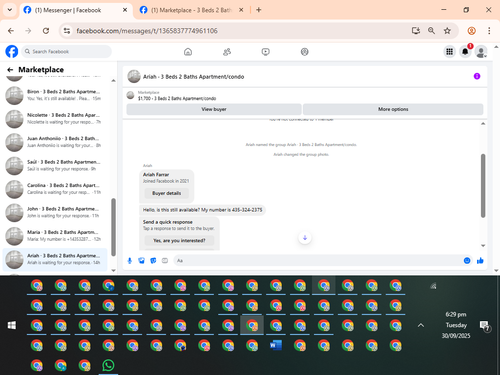Open the emoji picker
The width and height of the screenshot is (500, 375).
467,261
